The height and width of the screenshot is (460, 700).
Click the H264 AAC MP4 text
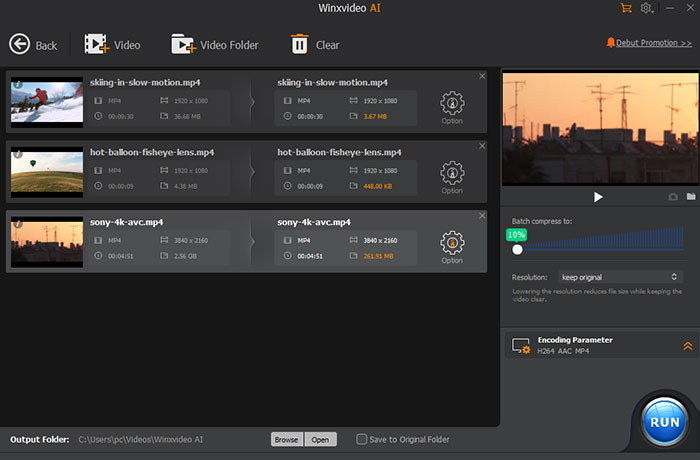click(x=563, y=351)
